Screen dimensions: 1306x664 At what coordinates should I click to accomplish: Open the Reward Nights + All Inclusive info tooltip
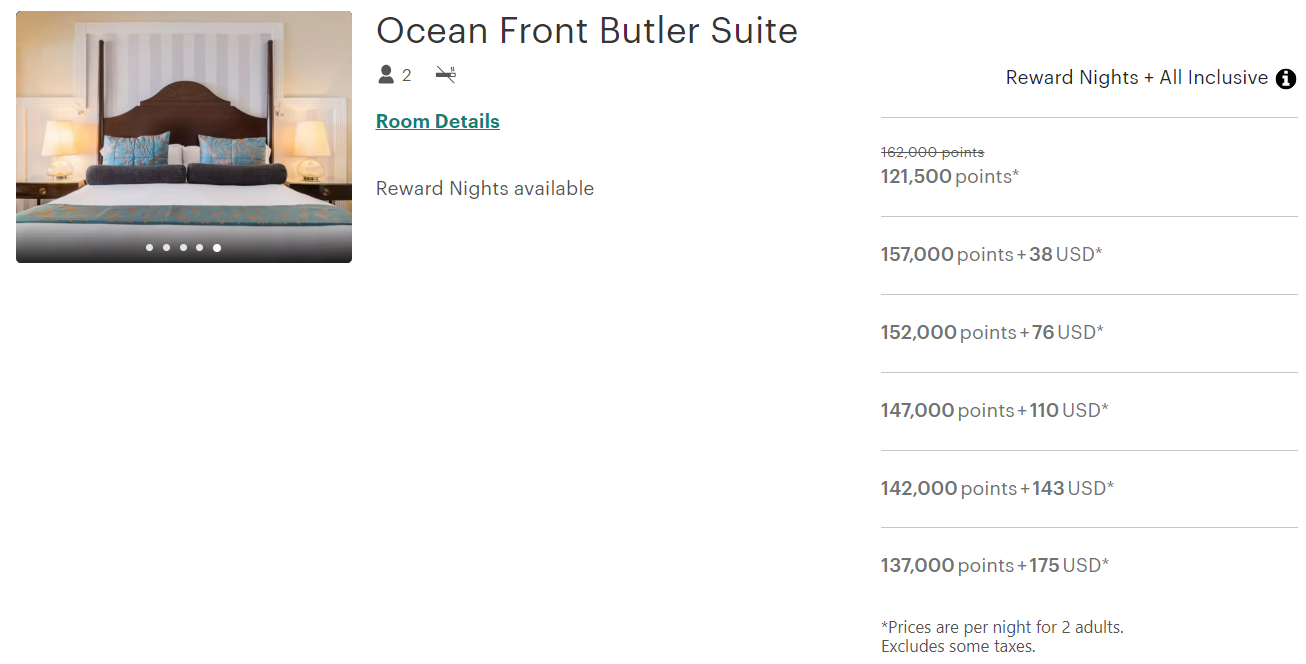[x=1286, y=78]
